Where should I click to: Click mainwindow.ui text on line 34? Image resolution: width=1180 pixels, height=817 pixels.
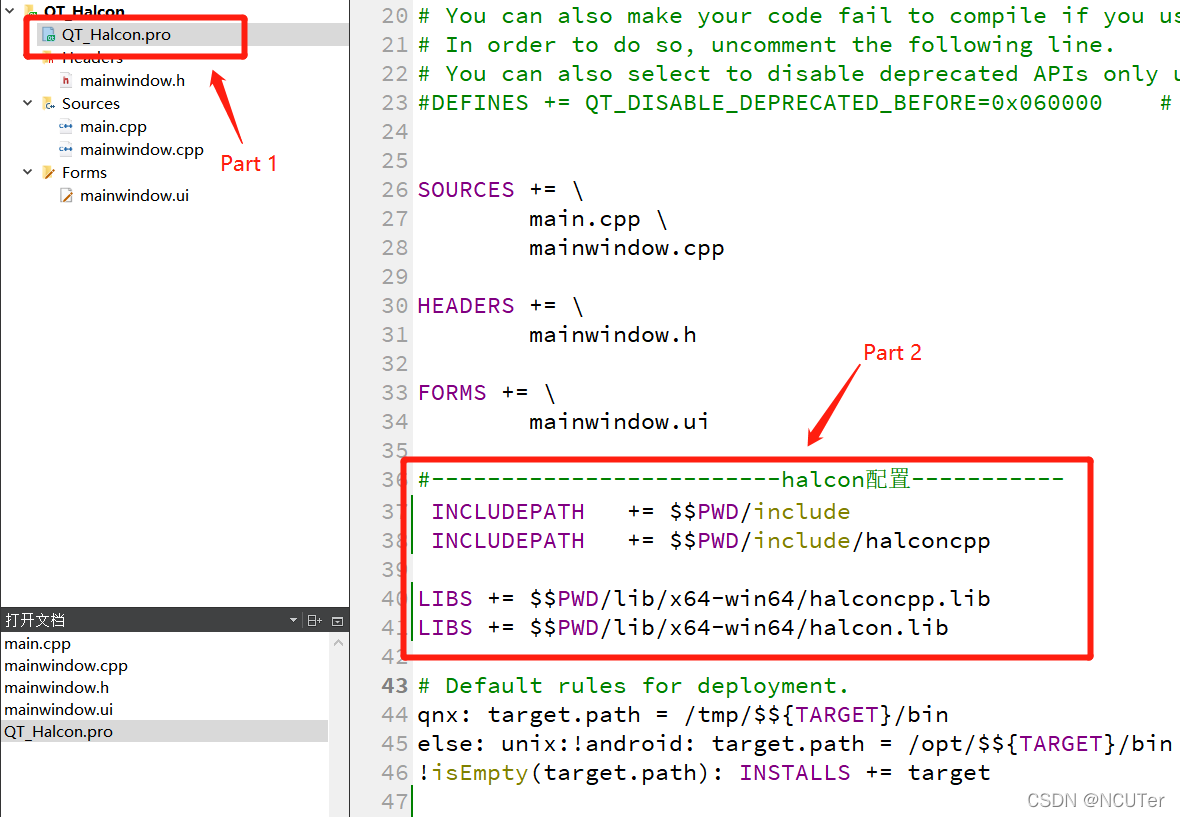[x=619, y=421]
